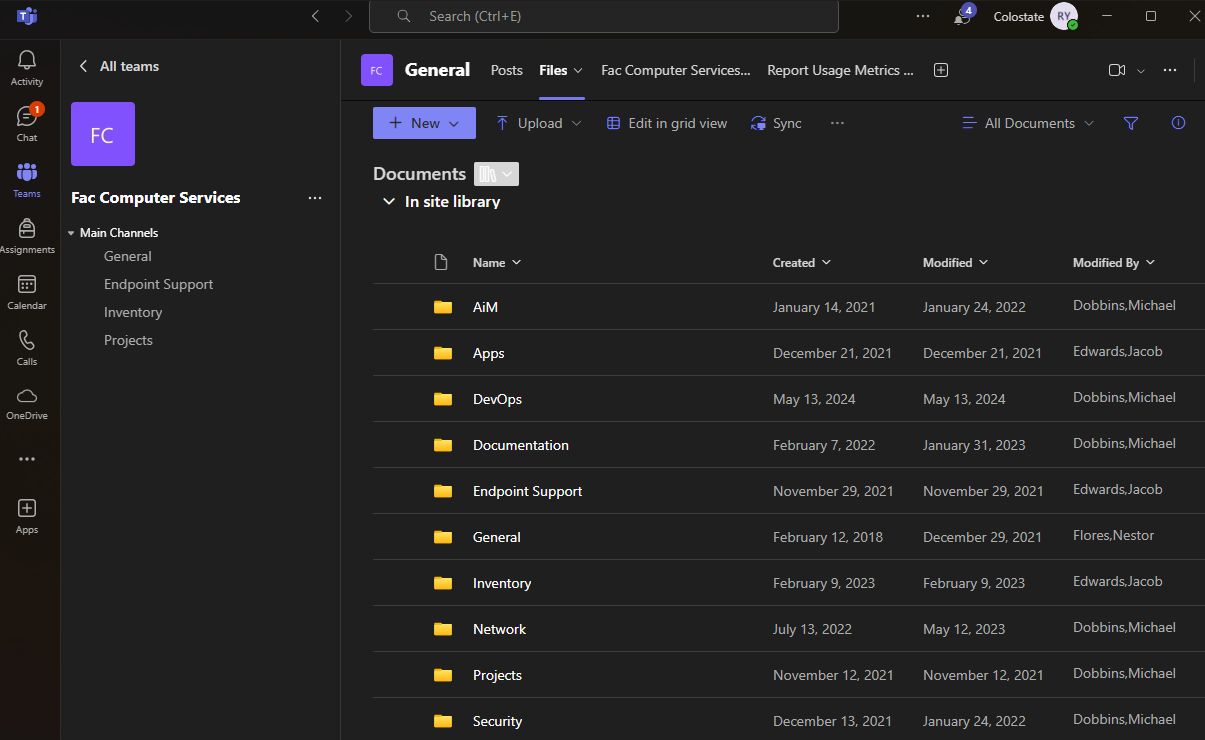This screenshot has height=740, width=1205.
Task: Open the Endpoint Support folder in list
Action: [x=528, y=491]
